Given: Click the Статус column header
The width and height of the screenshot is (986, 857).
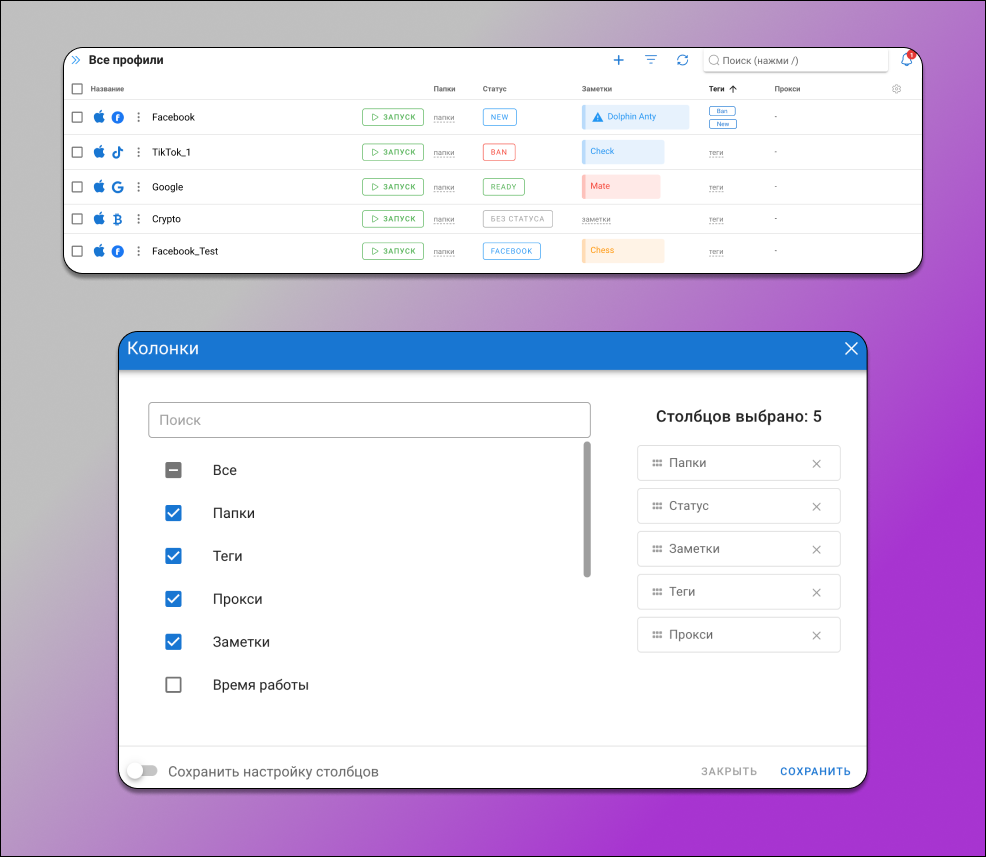Looking at the screenshot, I should coord(494,89).
